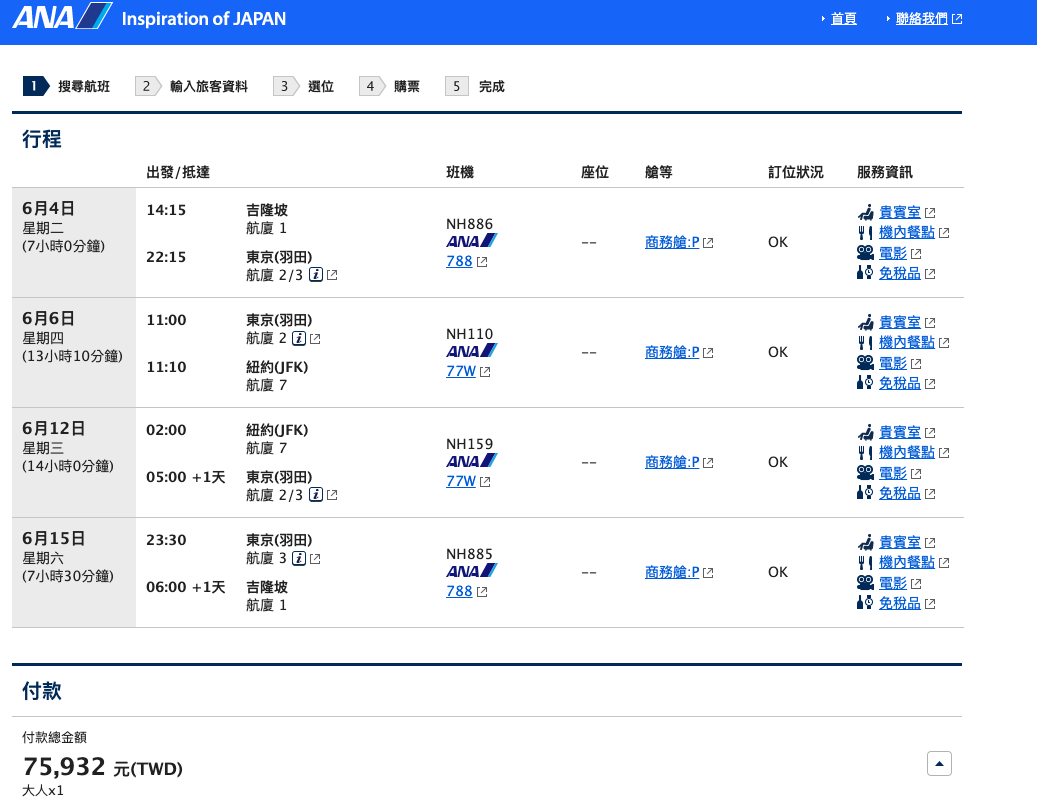1037x807 pixels.
Task: Open 商務艙:P class link for NH886
Action: [x=672, y=242]
